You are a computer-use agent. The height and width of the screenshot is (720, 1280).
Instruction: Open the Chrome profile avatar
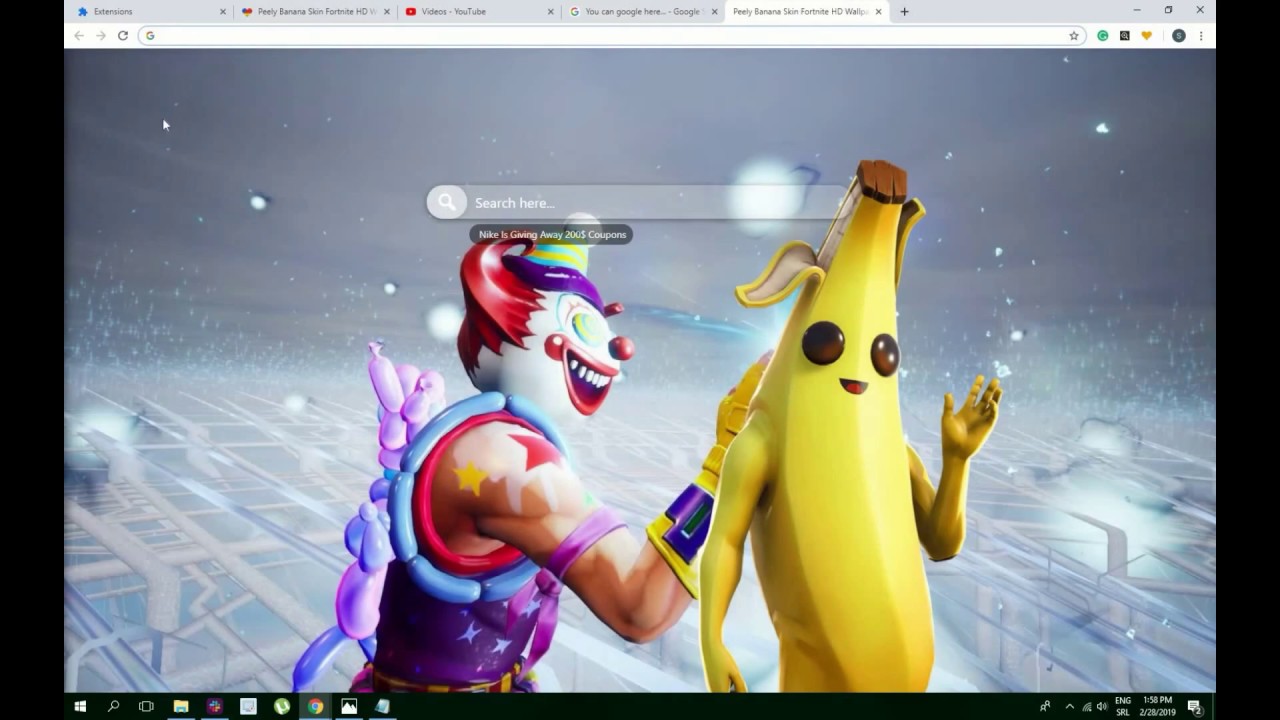tap(1179, 35)
